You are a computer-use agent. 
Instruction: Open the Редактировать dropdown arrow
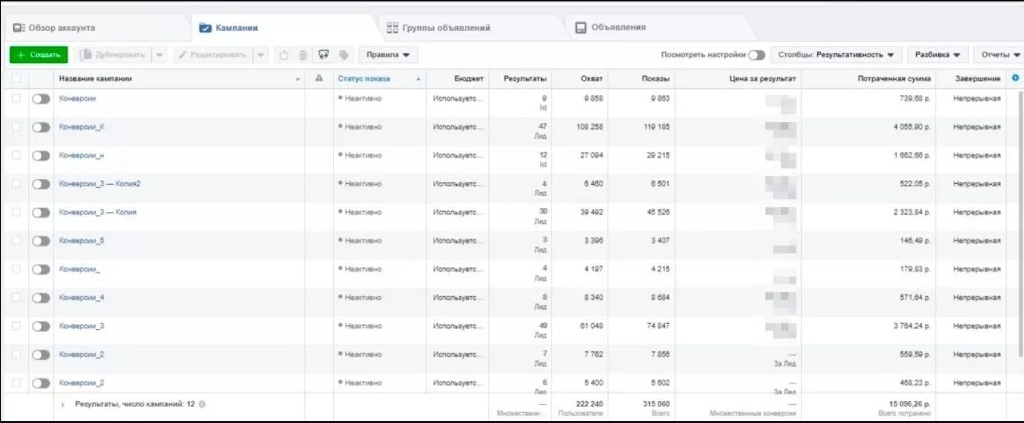point(261,55)
